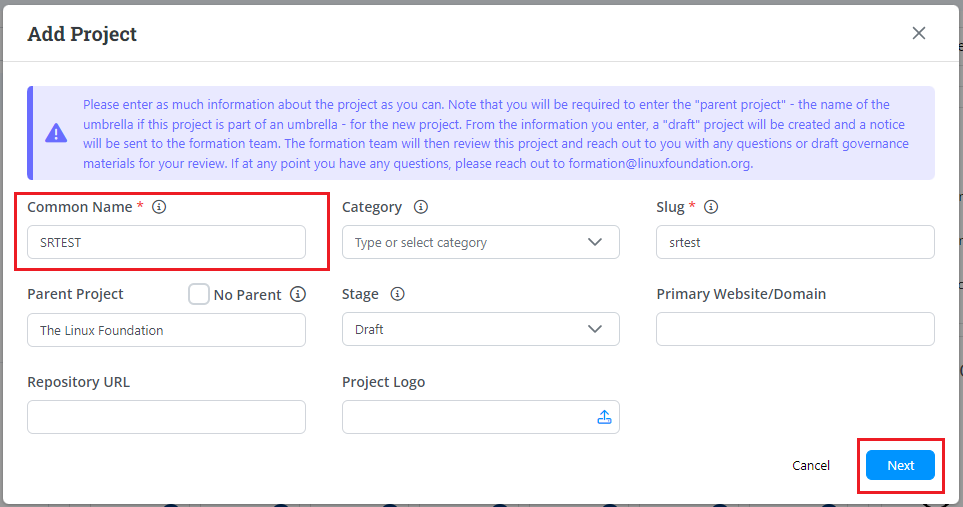Close the Add Project dialog
Image resolution: width=963 pixels, height=507 pixels.
click(919, 33)
